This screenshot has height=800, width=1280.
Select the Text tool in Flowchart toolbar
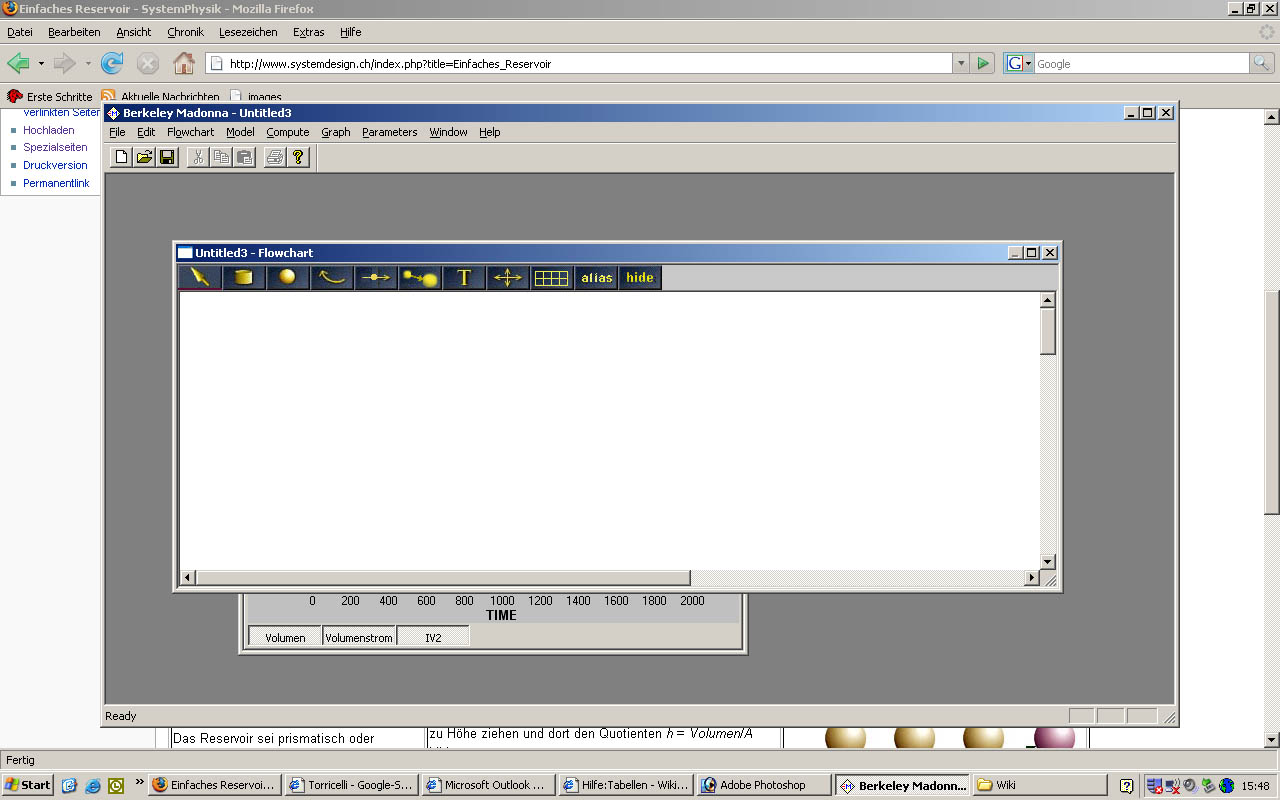(464, 277)
